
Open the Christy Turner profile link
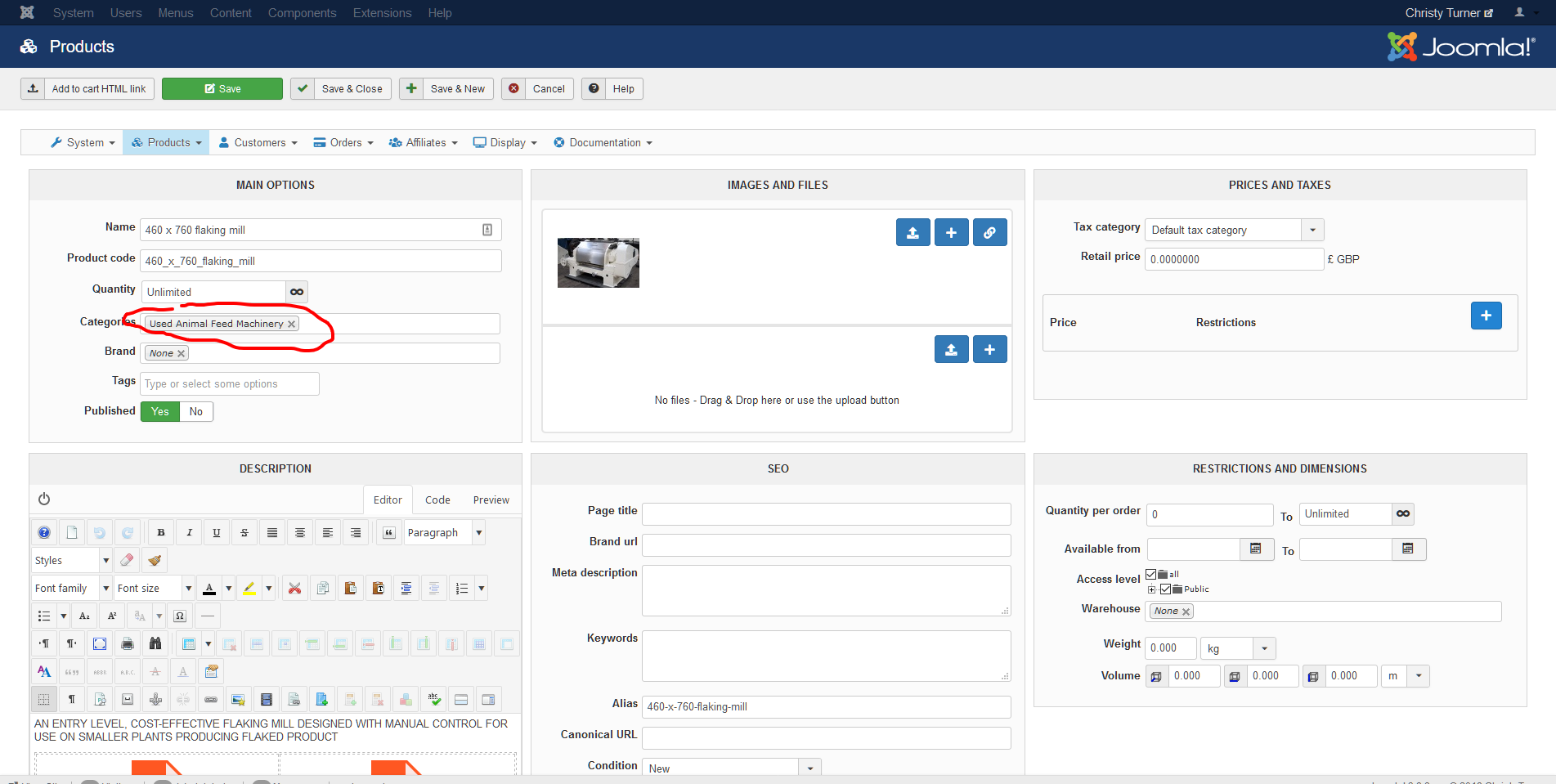(x=1449, y=13)
